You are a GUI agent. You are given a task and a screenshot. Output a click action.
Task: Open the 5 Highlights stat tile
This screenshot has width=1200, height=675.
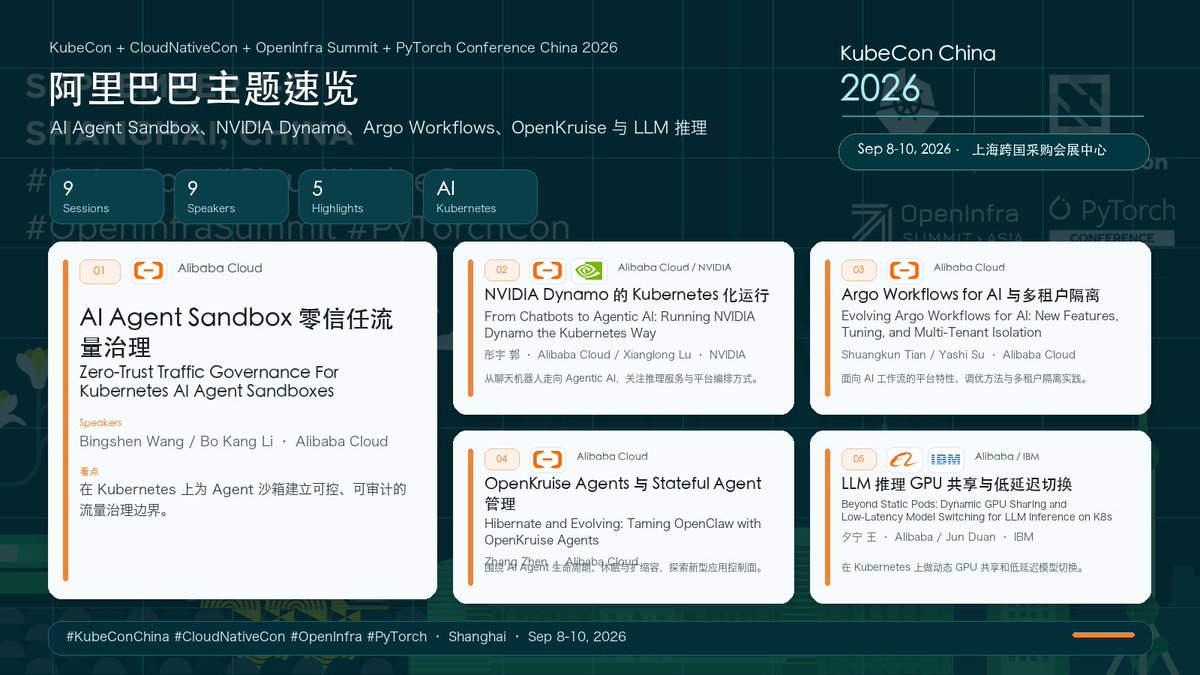355,196
